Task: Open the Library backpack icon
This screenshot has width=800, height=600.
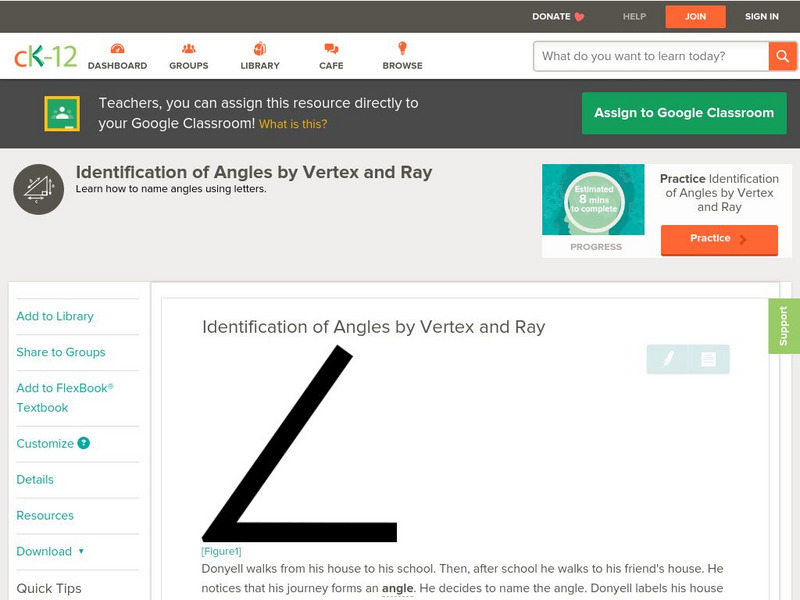Action: pos(260,48)
